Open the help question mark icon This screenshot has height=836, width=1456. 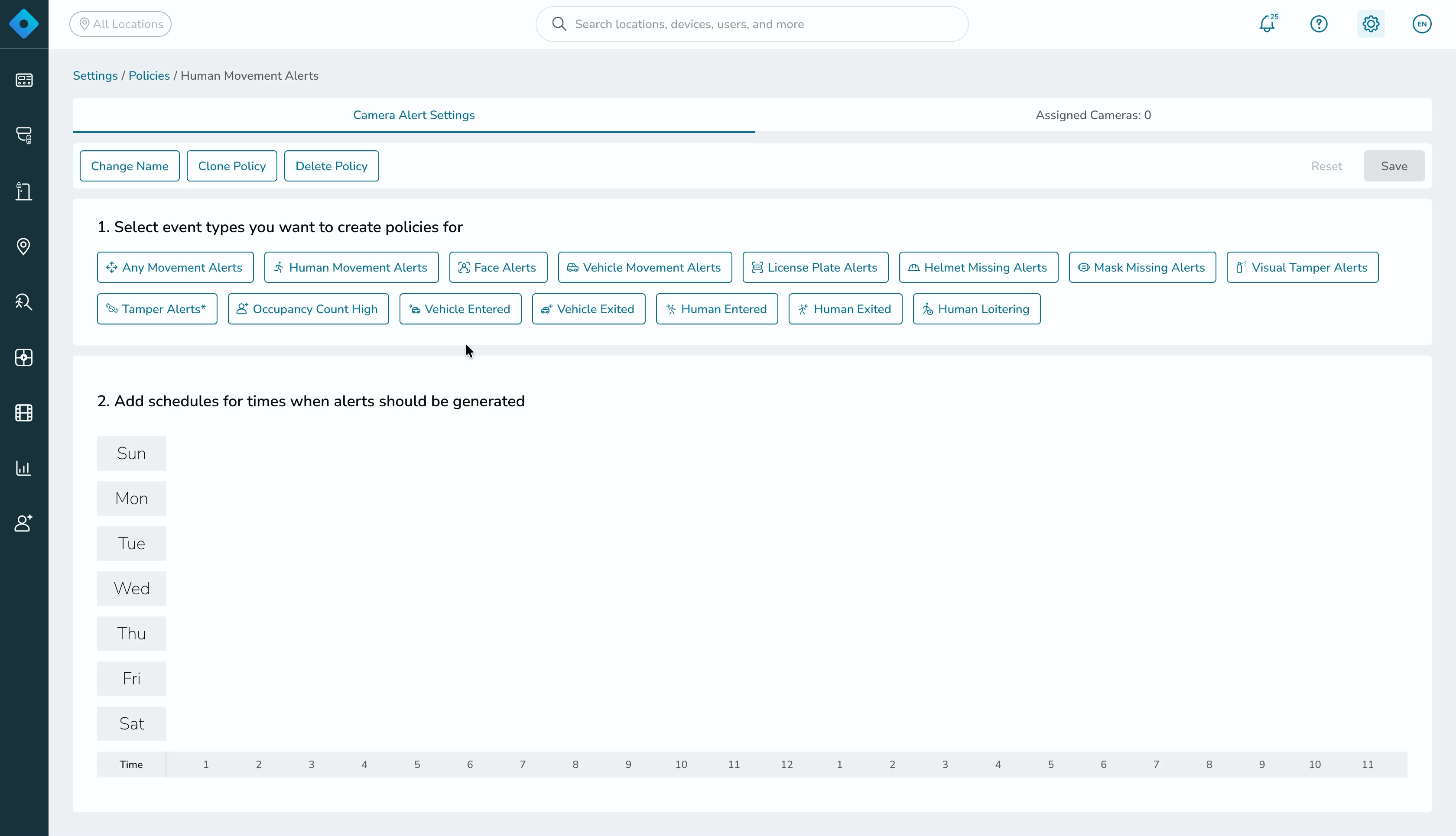tap(1319, 24)
